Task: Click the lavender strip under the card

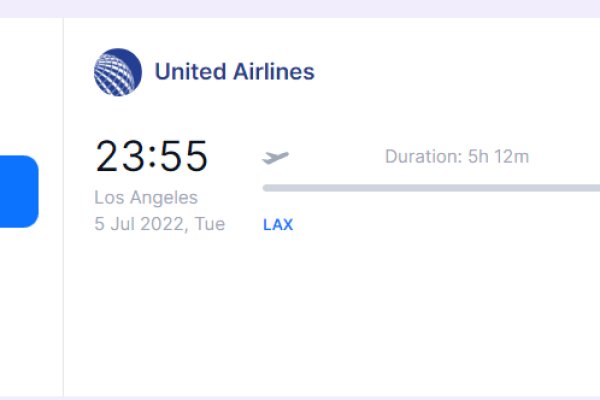Action: [300, 397]
